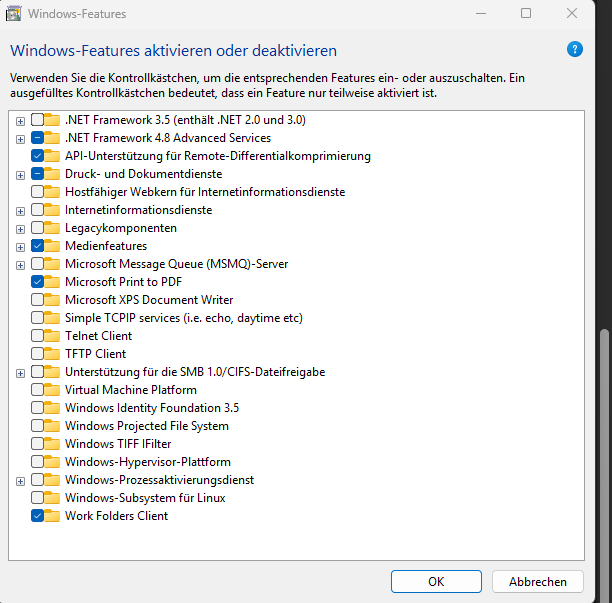The width and height of the screenshot is (612, 603).
Task: Close the Windows-Features dialog
Action: (572, 13)
